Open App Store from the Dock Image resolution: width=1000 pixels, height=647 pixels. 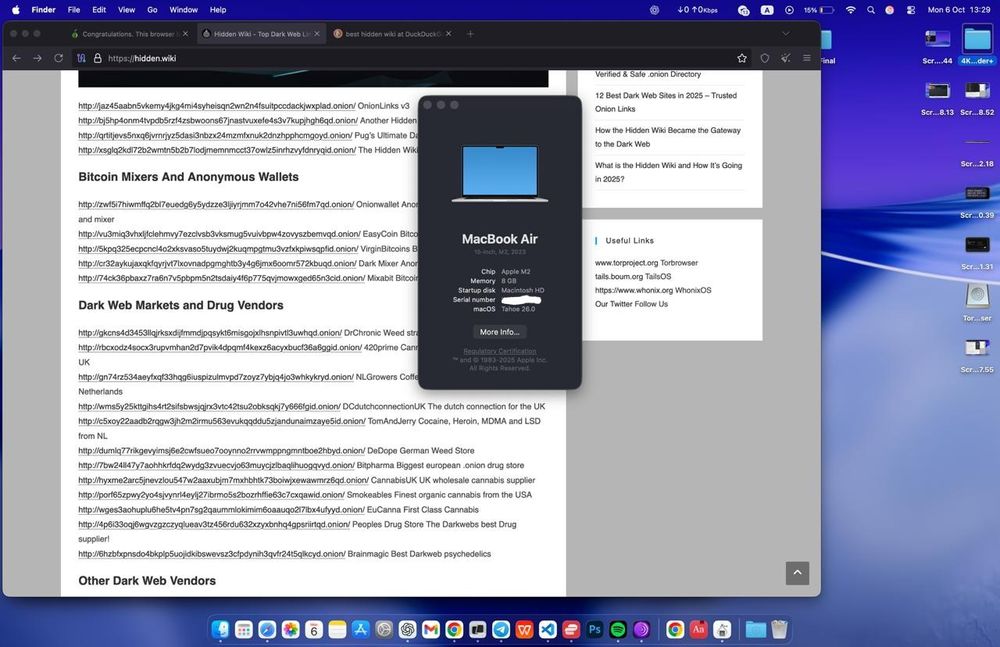click(361, 630)
